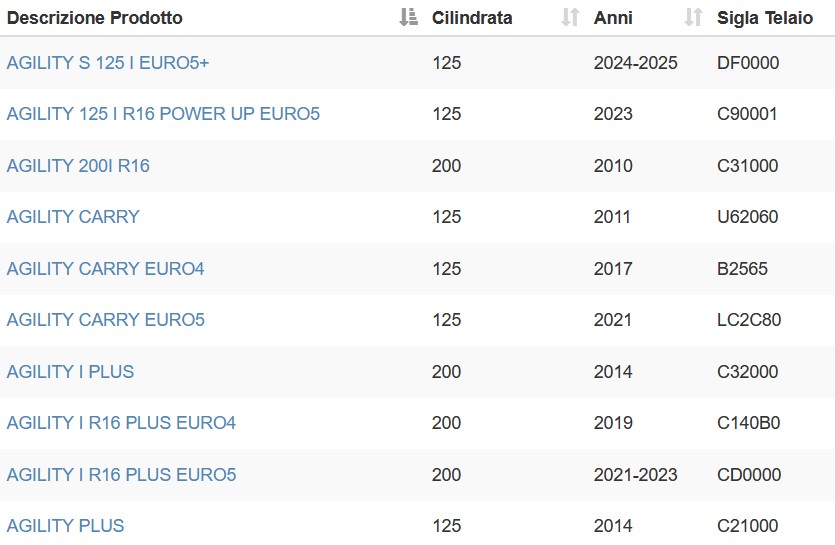Sort by Cilindrata using its arrows icon

[570, 17]
